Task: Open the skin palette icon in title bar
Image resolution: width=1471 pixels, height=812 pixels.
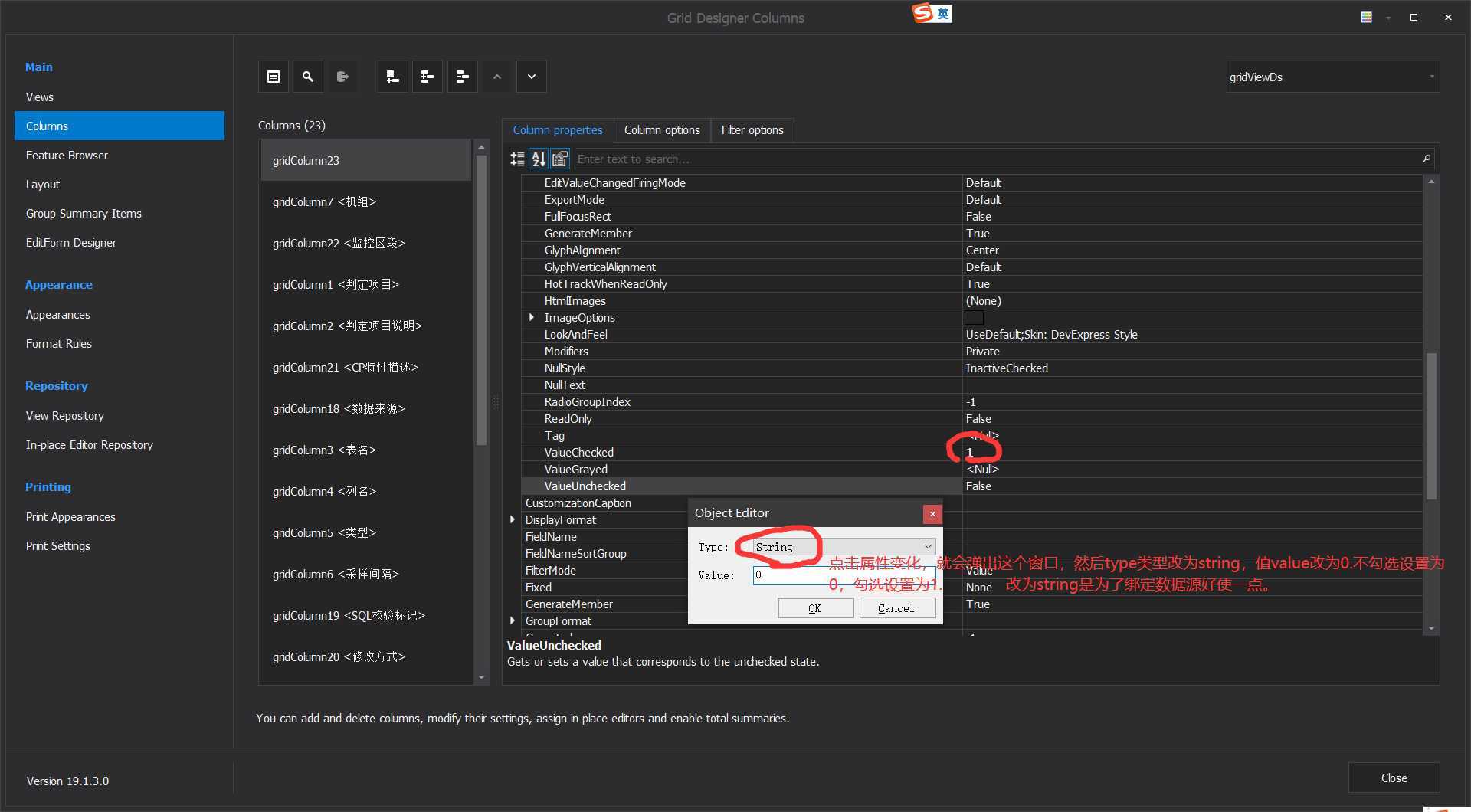Action: [1366, 17]
